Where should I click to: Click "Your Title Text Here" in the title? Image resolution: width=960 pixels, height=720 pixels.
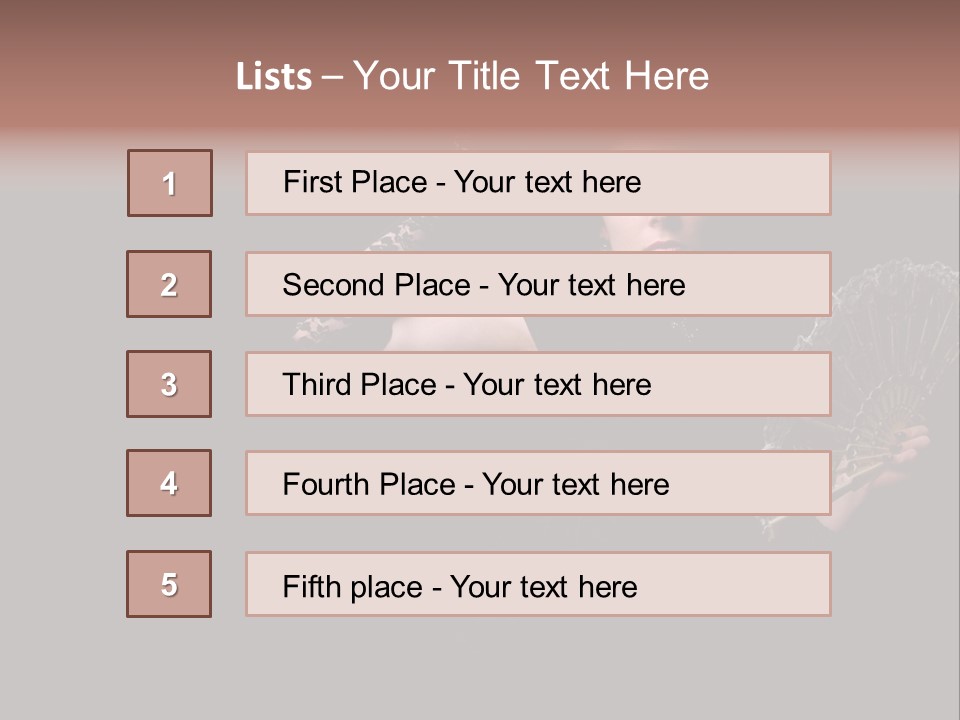click(531, 76)
